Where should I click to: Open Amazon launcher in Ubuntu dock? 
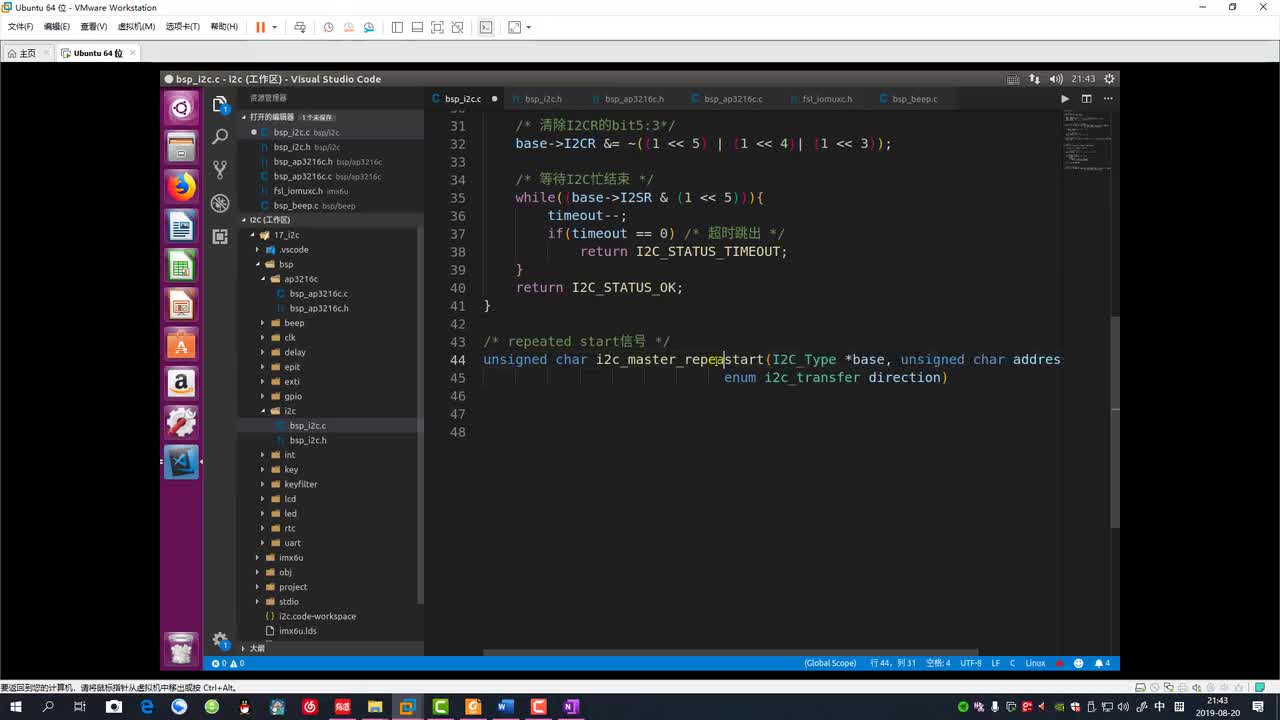[x=181, y=383]
